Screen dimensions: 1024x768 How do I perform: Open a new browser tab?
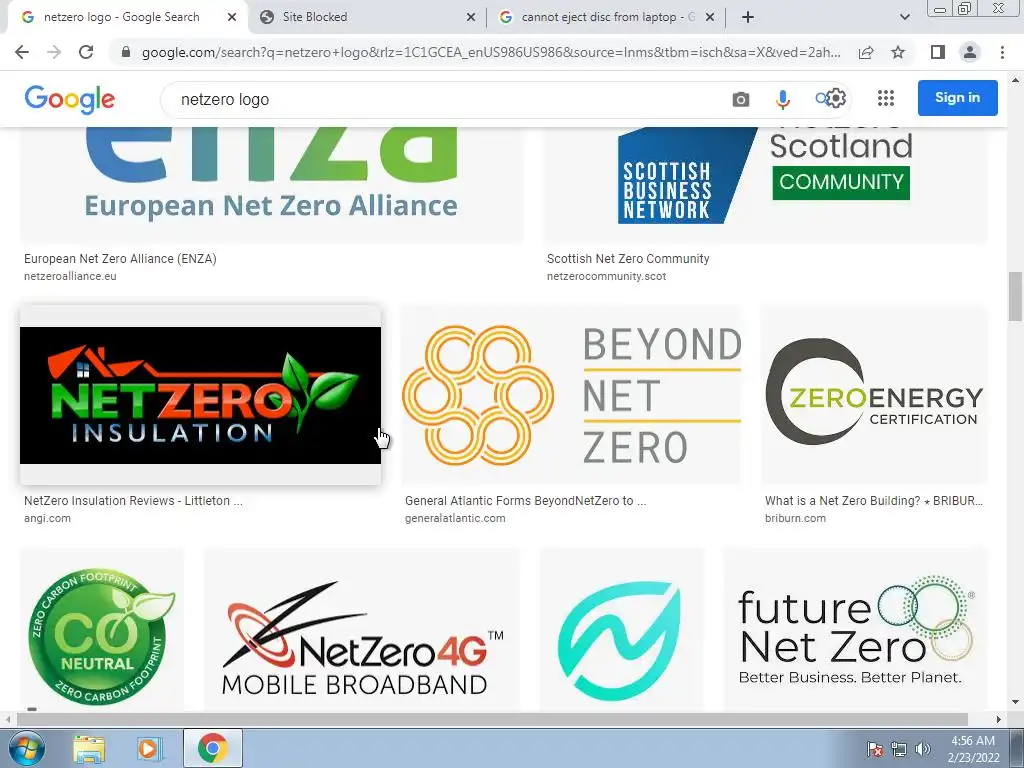(x=748, y=17)
